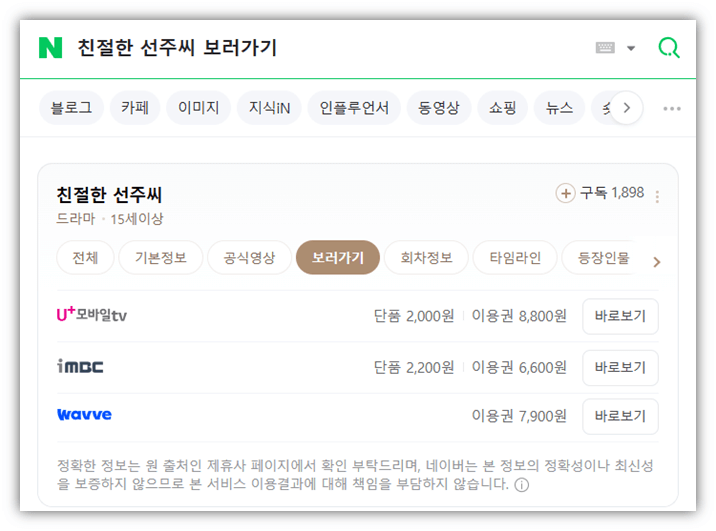The image size is (716, 531).
Task: Open the 뉴스 tab
Action: 559,108
